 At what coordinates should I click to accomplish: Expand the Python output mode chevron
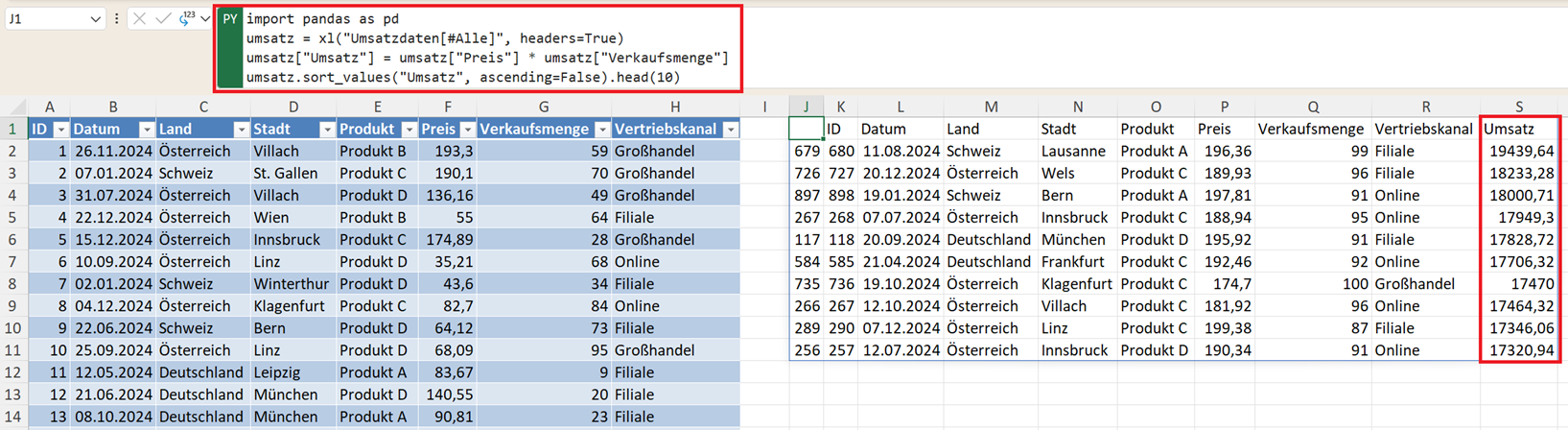(205, 19)
